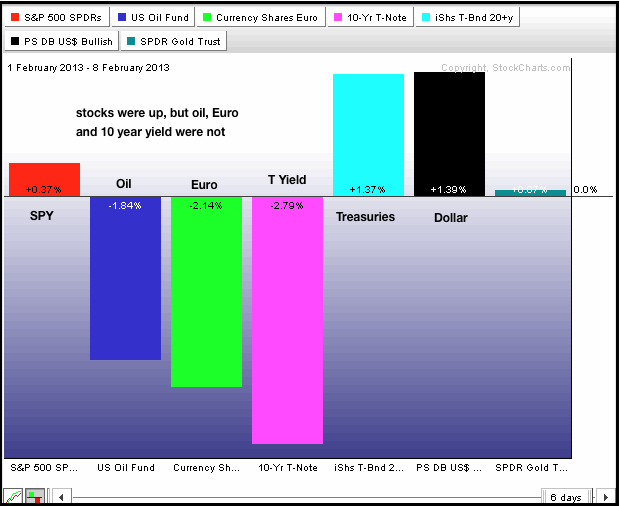Toggle the Currency Shares Euro legend tab
The height and width of the screenshot is (506, 620).
point(261,17)
